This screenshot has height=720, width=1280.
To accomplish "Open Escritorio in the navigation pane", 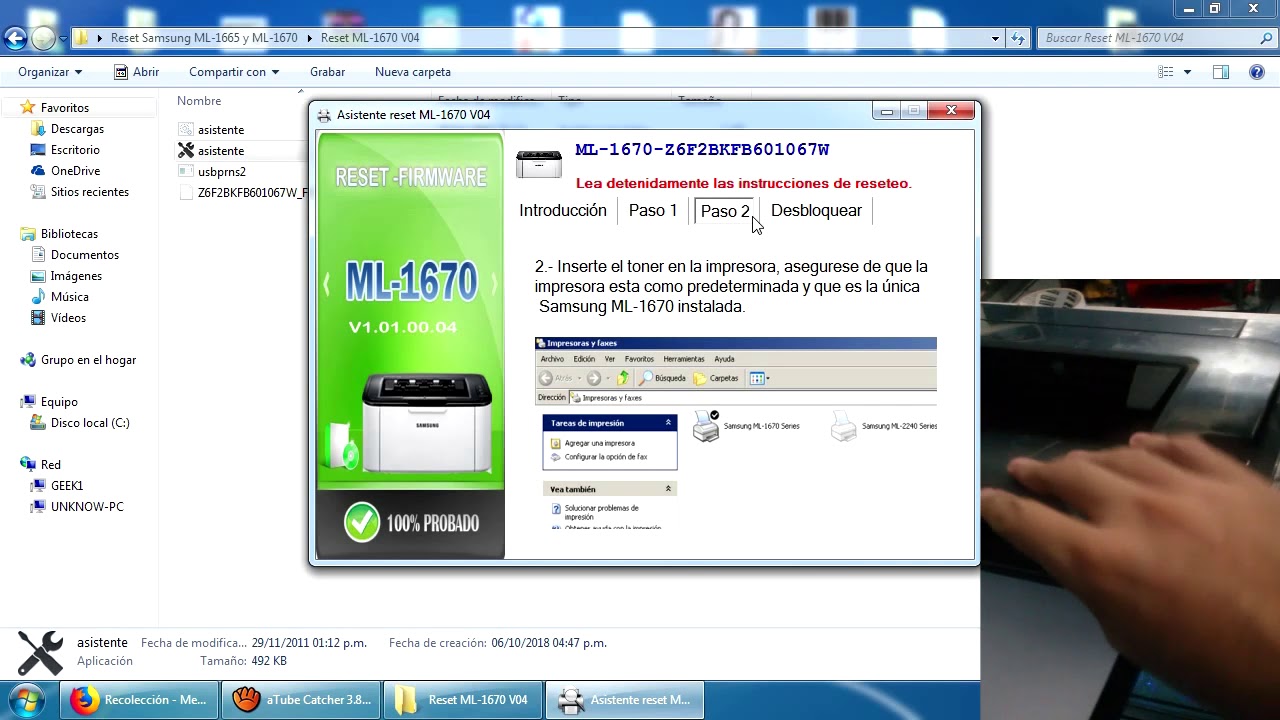I will 75,150.
